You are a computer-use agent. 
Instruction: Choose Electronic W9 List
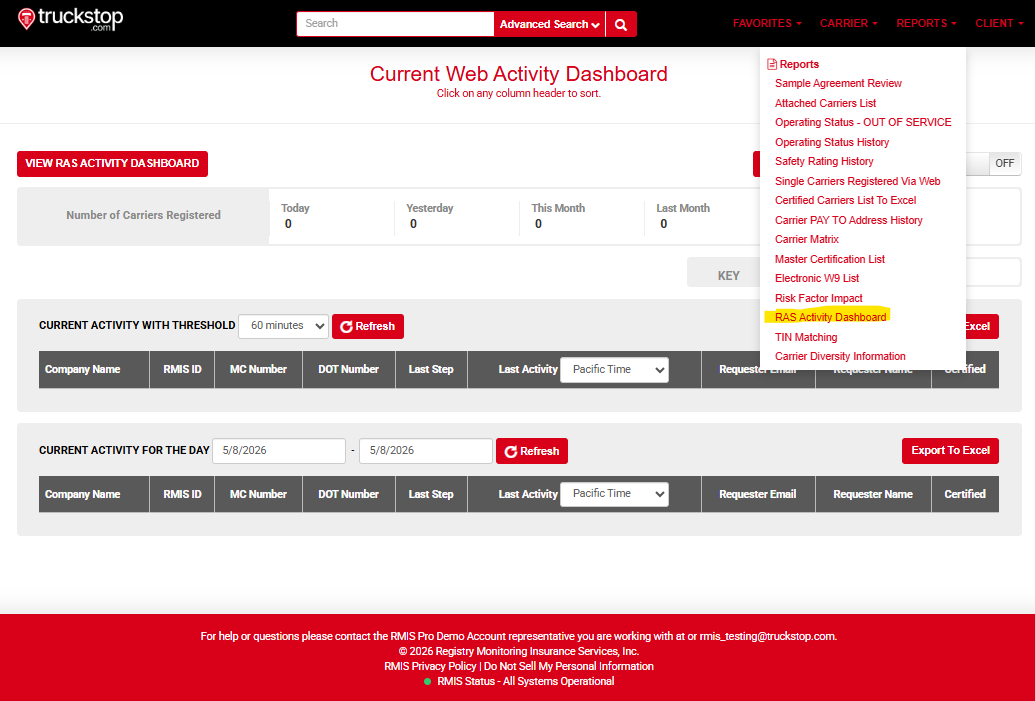point(817,278)
